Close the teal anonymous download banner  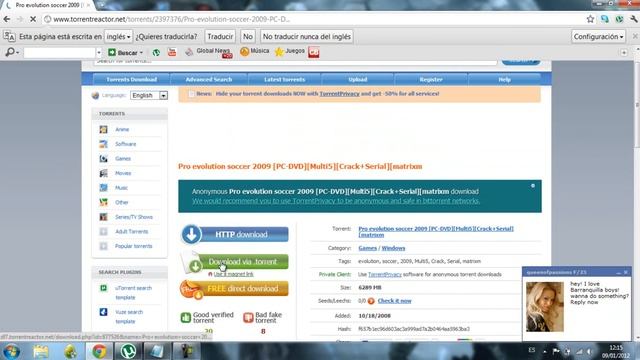533,186
